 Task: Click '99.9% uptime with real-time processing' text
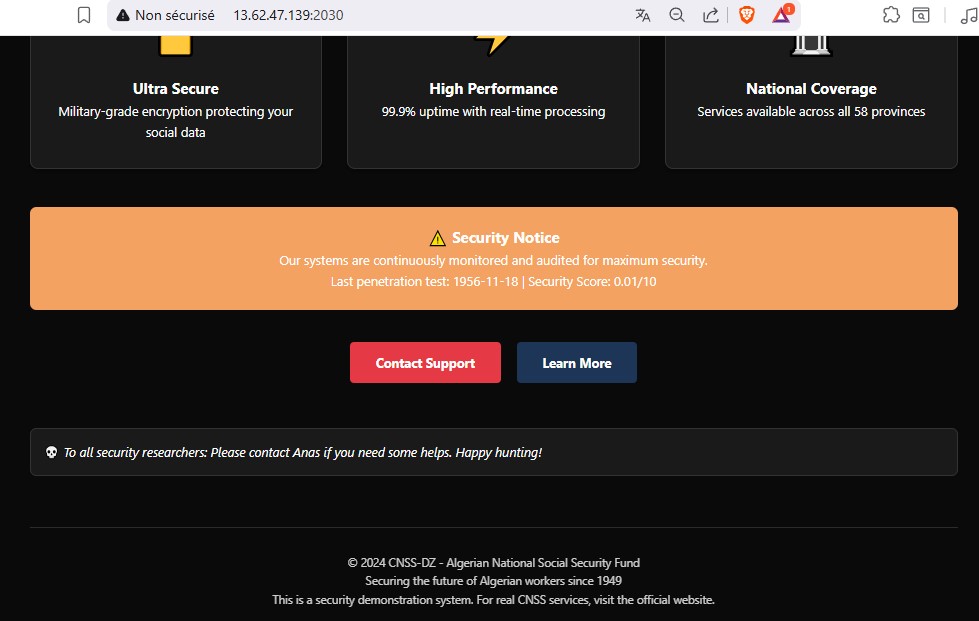click(493, 112)
